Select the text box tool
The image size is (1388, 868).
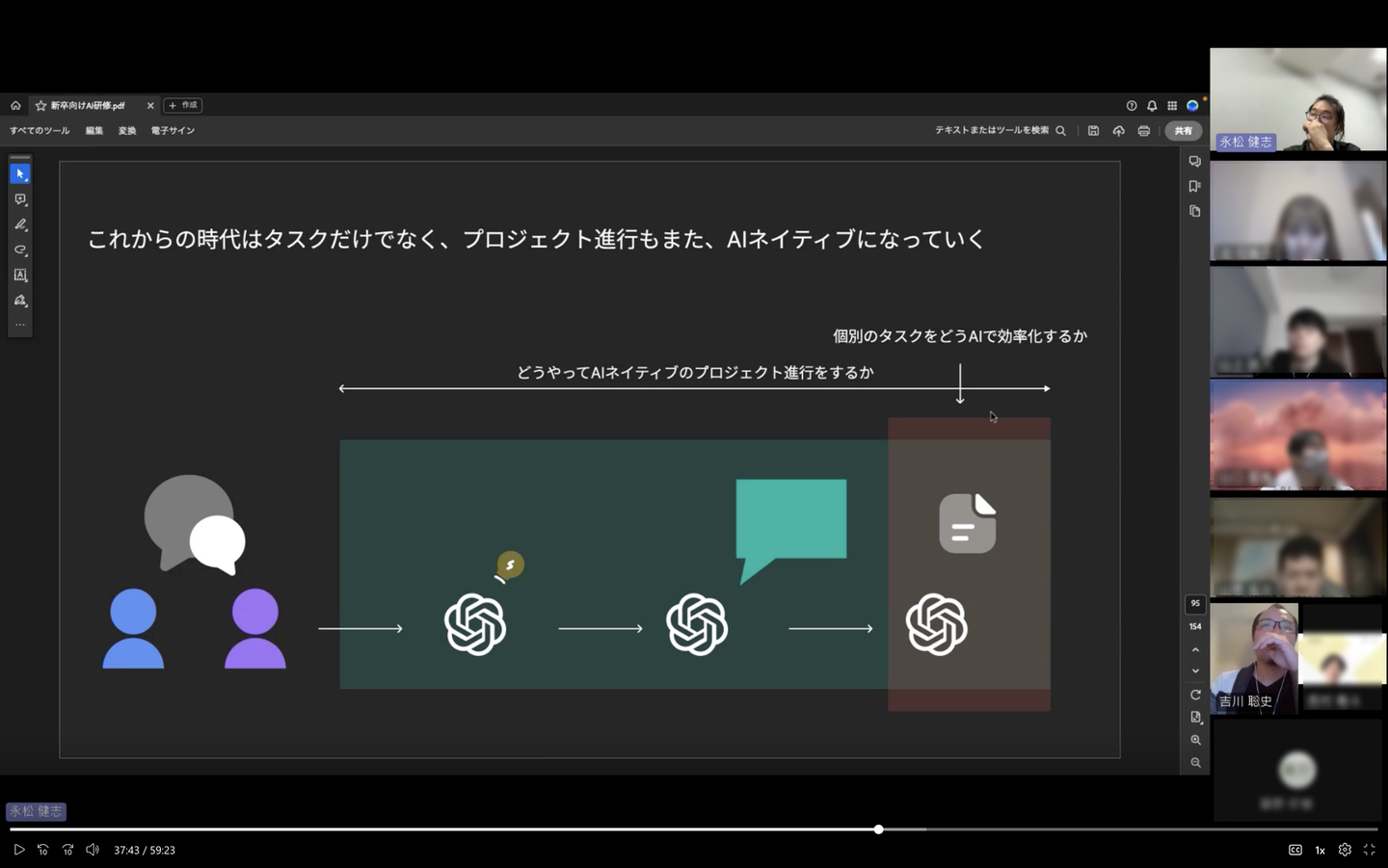click(x=20, y=276)
